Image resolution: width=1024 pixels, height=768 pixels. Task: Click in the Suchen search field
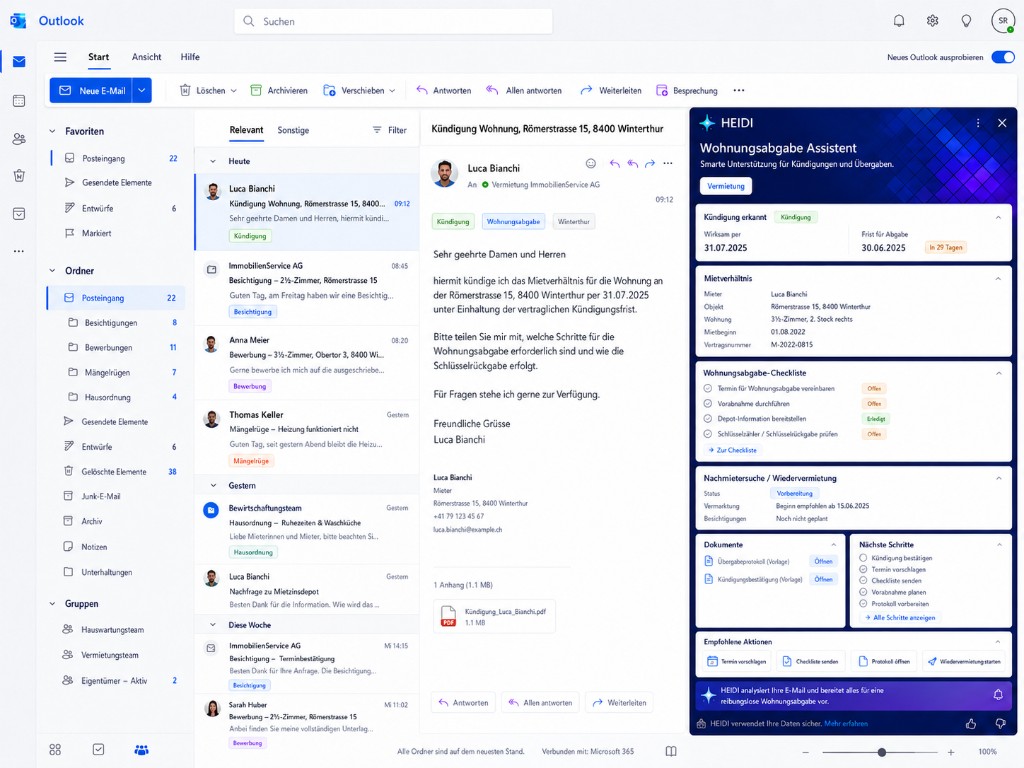(393, 21)
